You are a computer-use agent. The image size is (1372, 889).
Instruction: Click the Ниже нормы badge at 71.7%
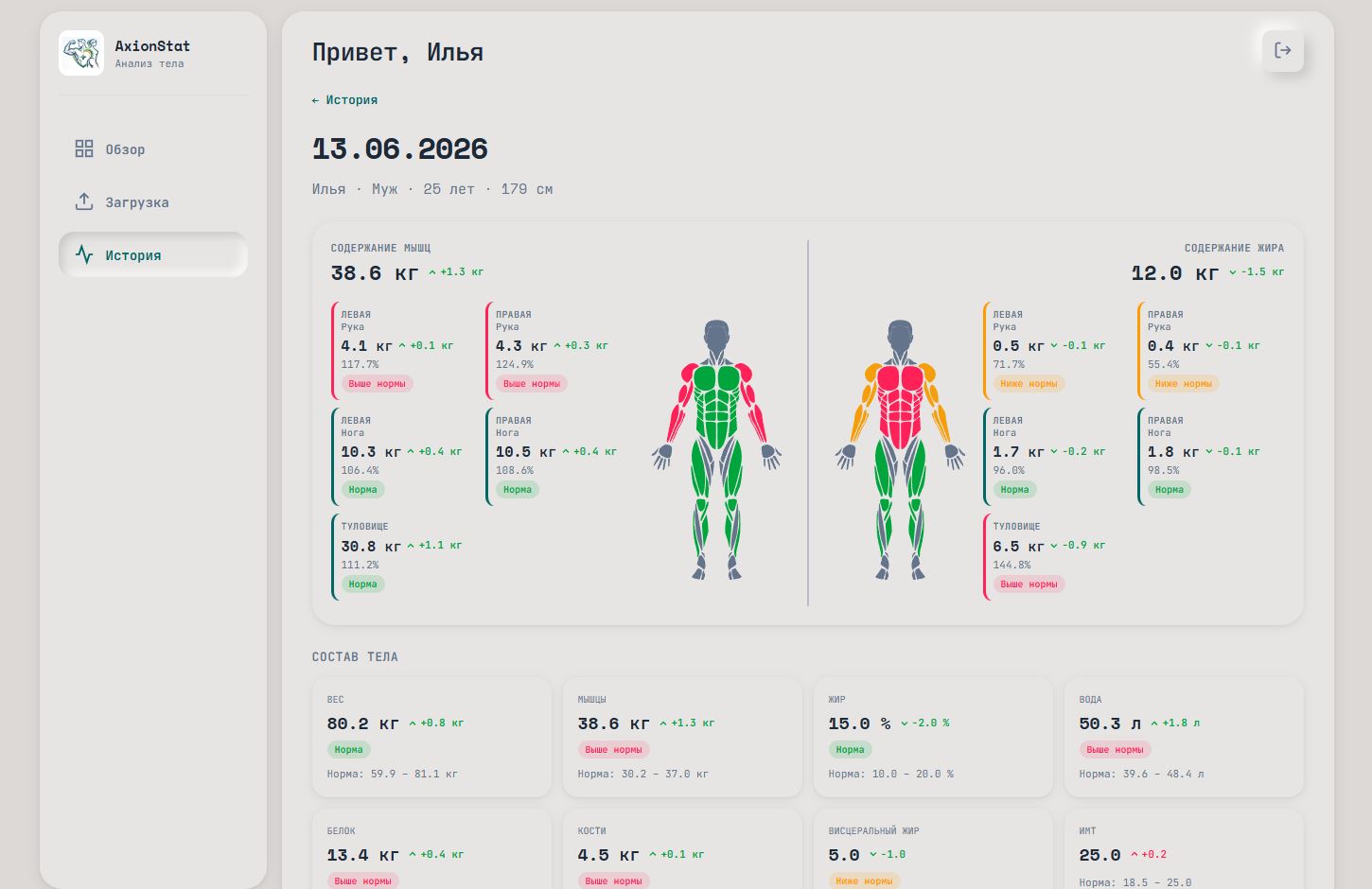1029,383
